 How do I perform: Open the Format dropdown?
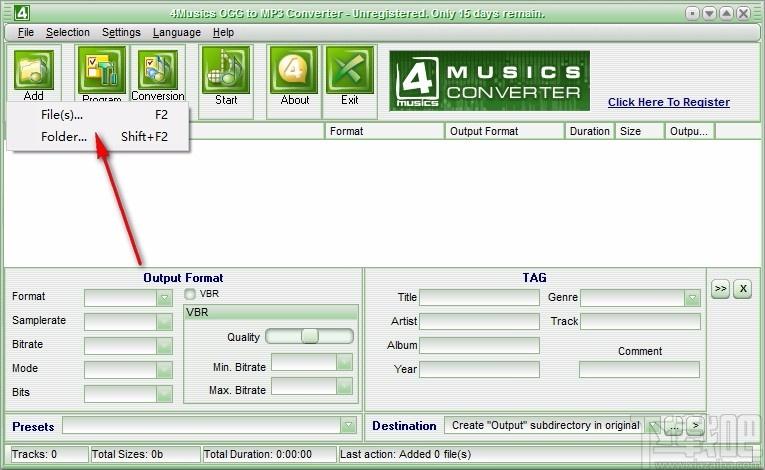[165, 298]
